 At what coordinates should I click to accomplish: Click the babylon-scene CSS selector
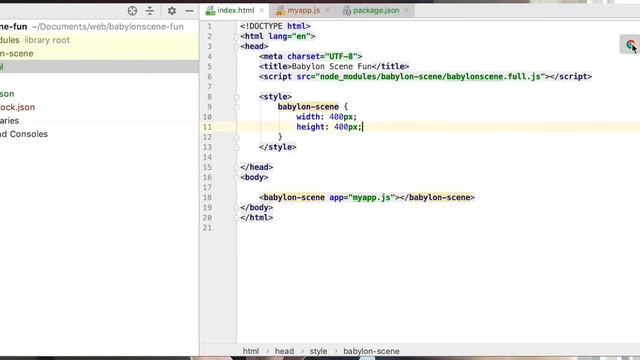[x=308, y=107]
